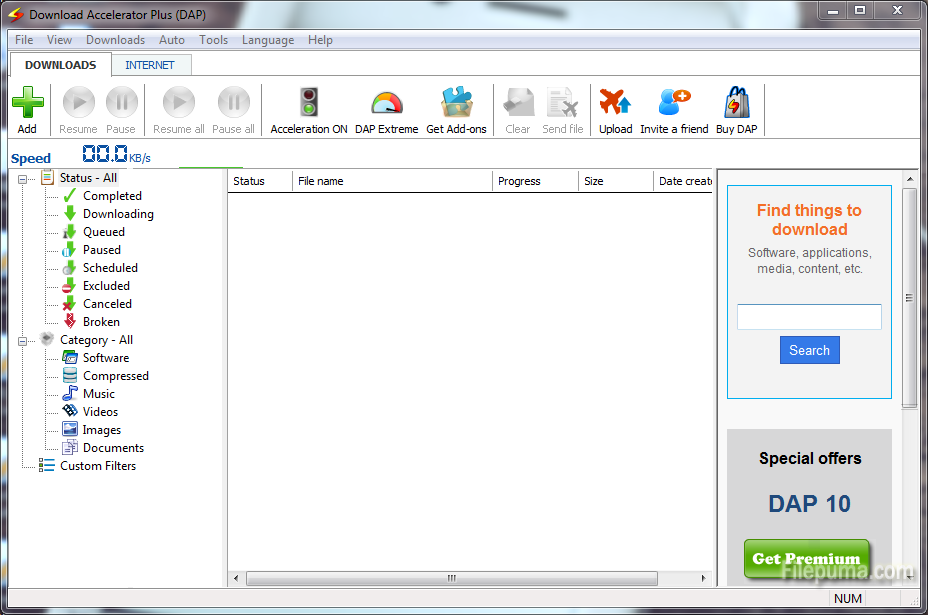Focus the Find things to download field
Viewport: 928px width, 615px height.
coord(809,317)
